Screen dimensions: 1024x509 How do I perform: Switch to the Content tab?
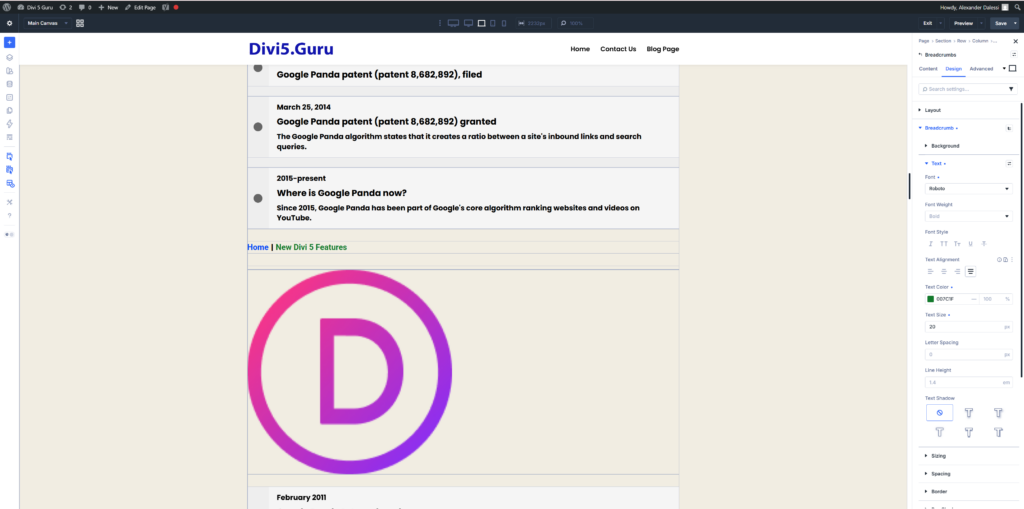(928, 69)
